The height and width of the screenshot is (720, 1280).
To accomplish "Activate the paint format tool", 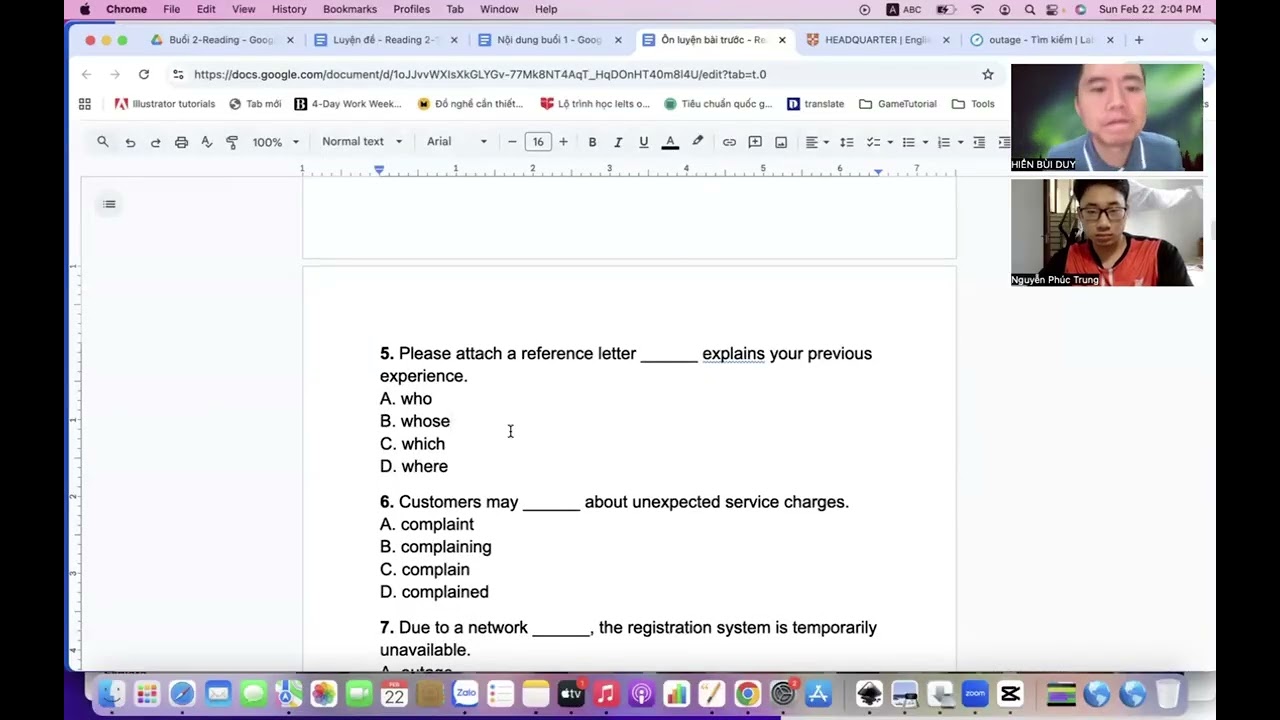I will coord(232,142).
